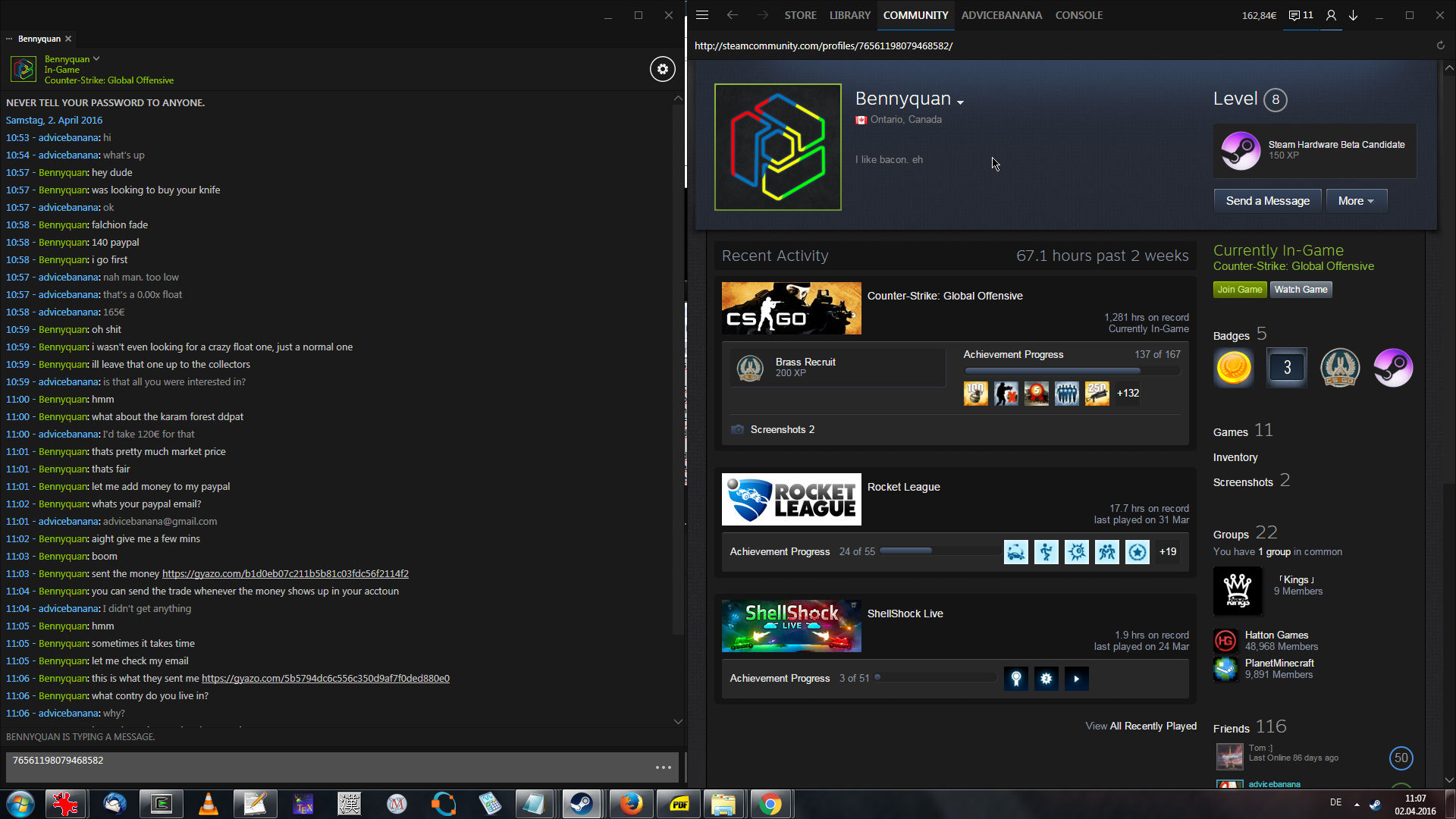Open chat settings gear icon
The width and height of the screenshot is (1456, 819).
point(662,69)
